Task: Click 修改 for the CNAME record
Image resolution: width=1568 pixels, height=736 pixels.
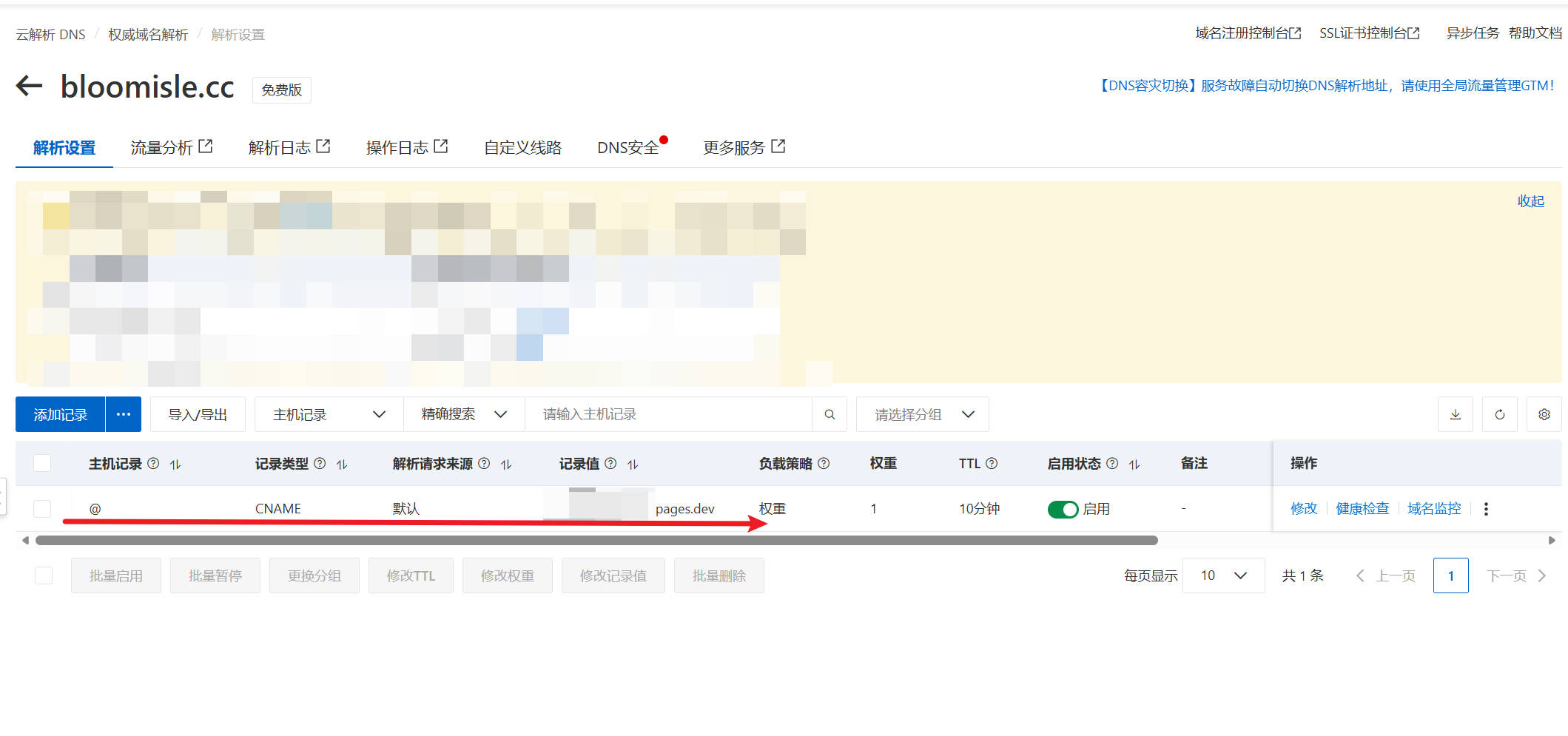Action: (1304, 509)
